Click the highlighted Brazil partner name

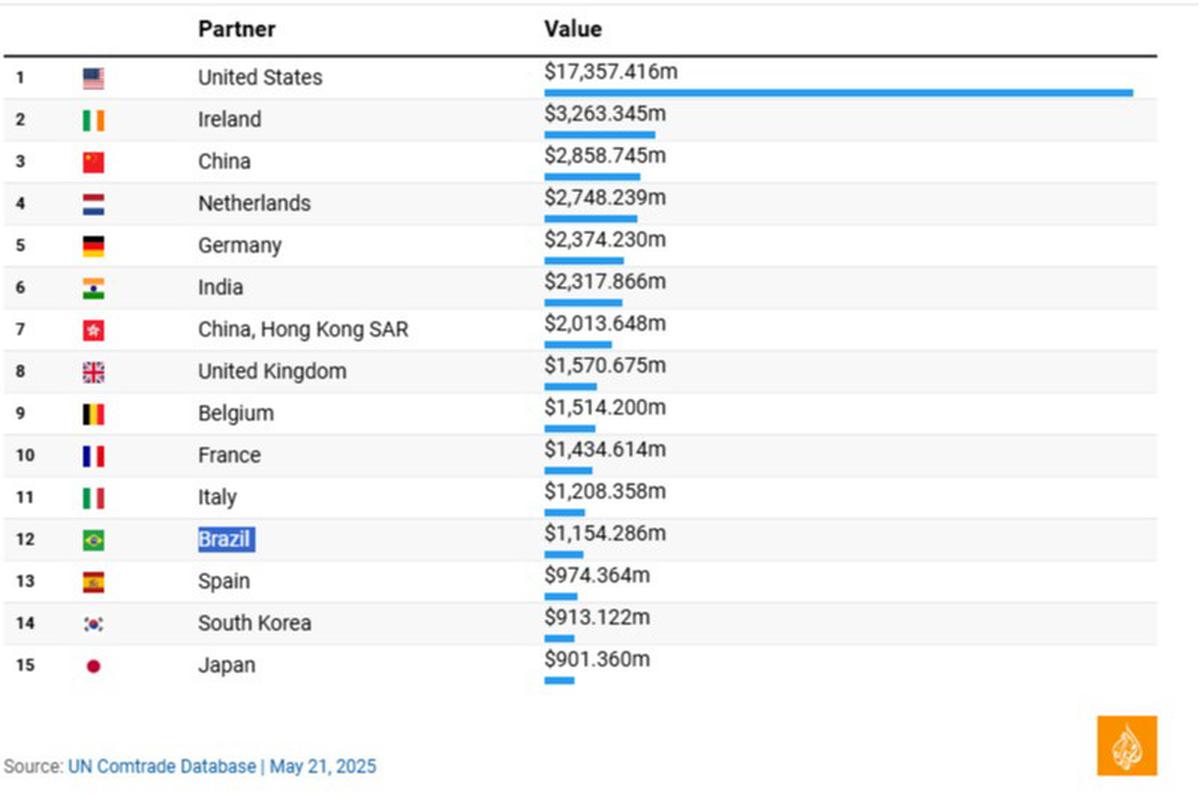pyautogui.click(x=225, y=539)
